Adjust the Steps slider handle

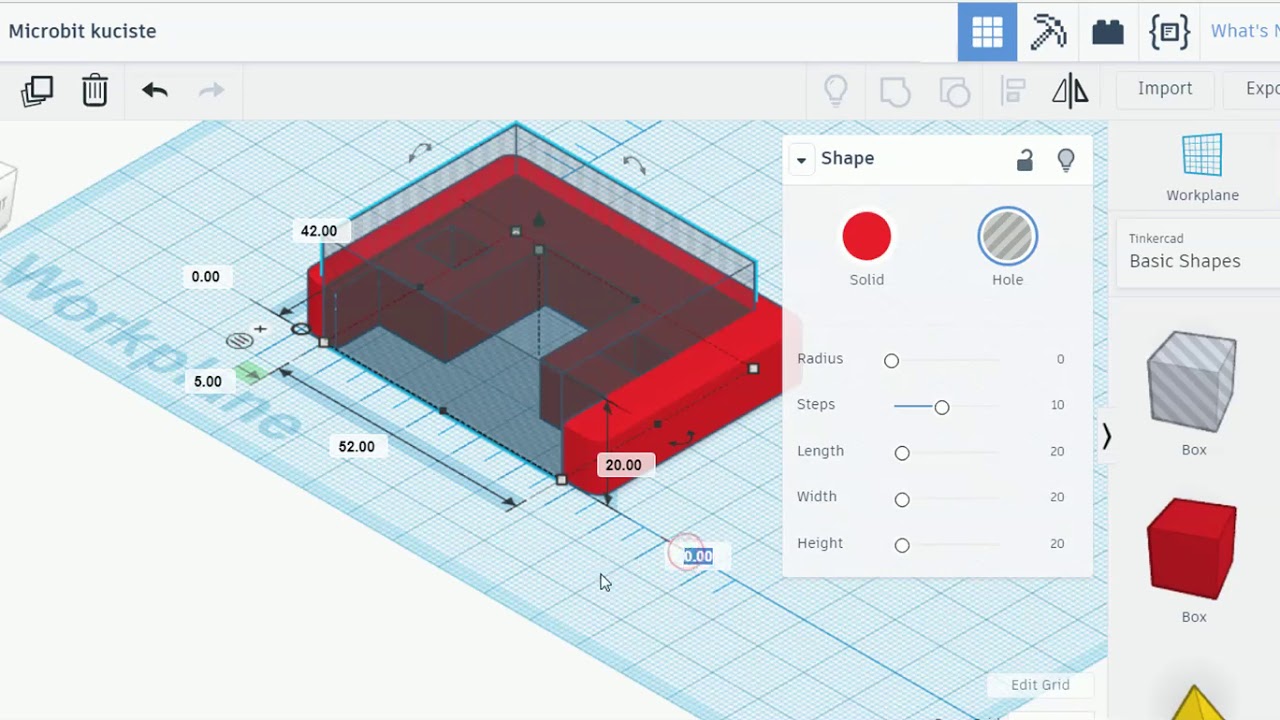(942, 407)
